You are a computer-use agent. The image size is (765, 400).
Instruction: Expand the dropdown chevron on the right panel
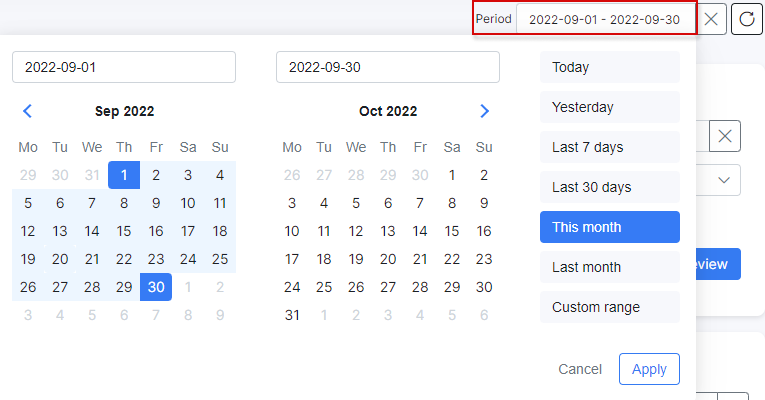pos(724,180)
